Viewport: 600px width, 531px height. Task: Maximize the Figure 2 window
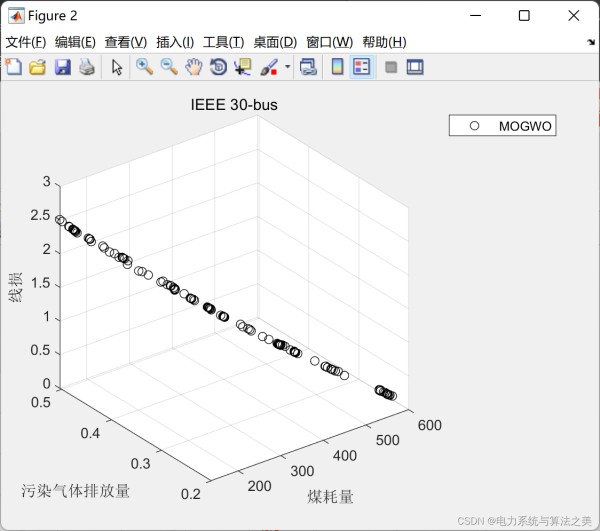click(x=524, y=16)
